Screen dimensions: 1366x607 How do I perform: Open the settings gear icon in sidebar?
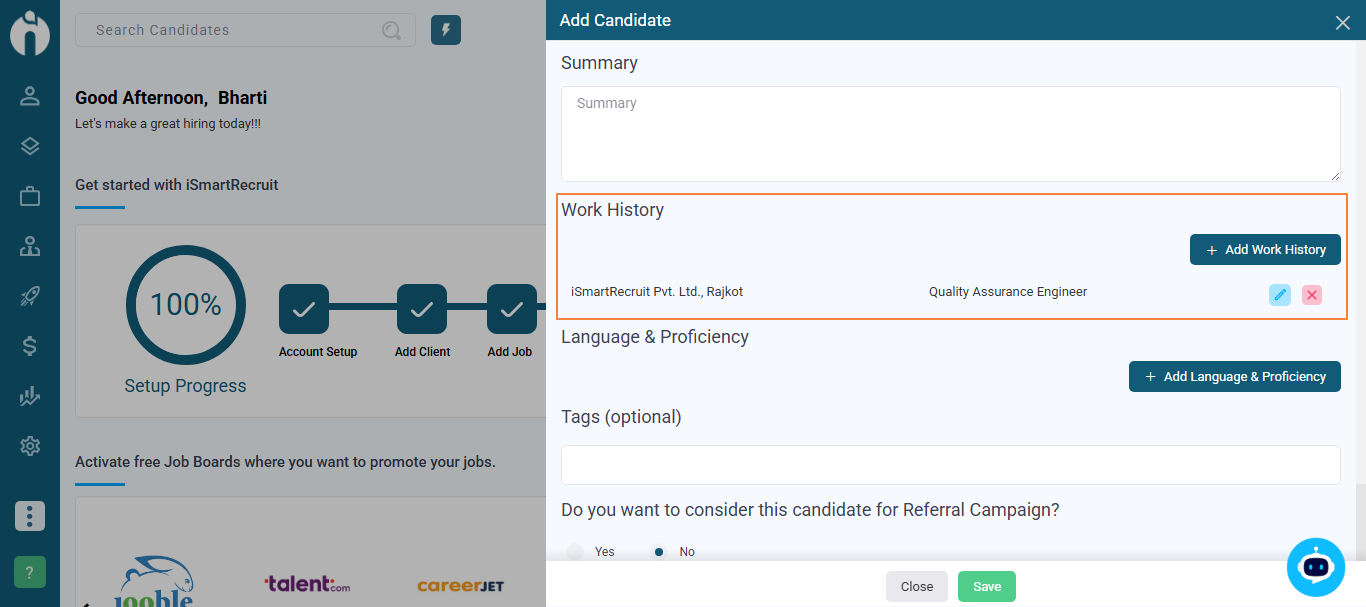coord(30,446)
